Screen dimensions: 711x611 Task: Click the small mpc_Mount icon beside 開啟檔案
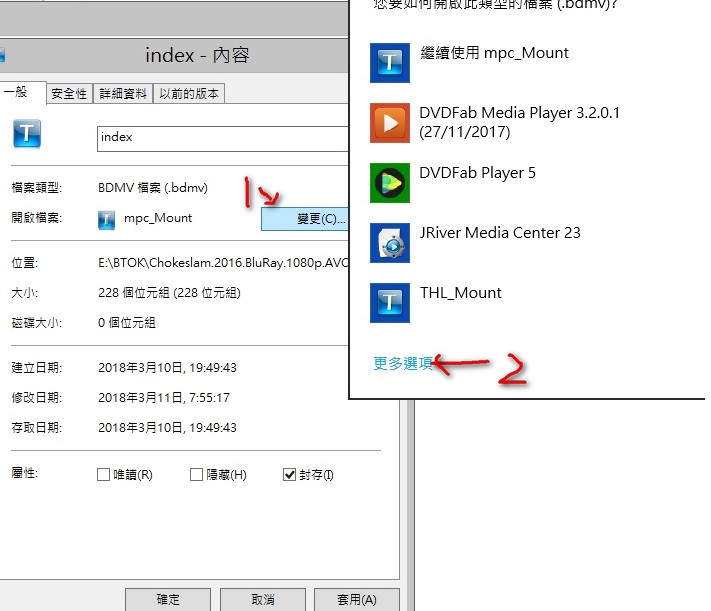tap(106, 220)
